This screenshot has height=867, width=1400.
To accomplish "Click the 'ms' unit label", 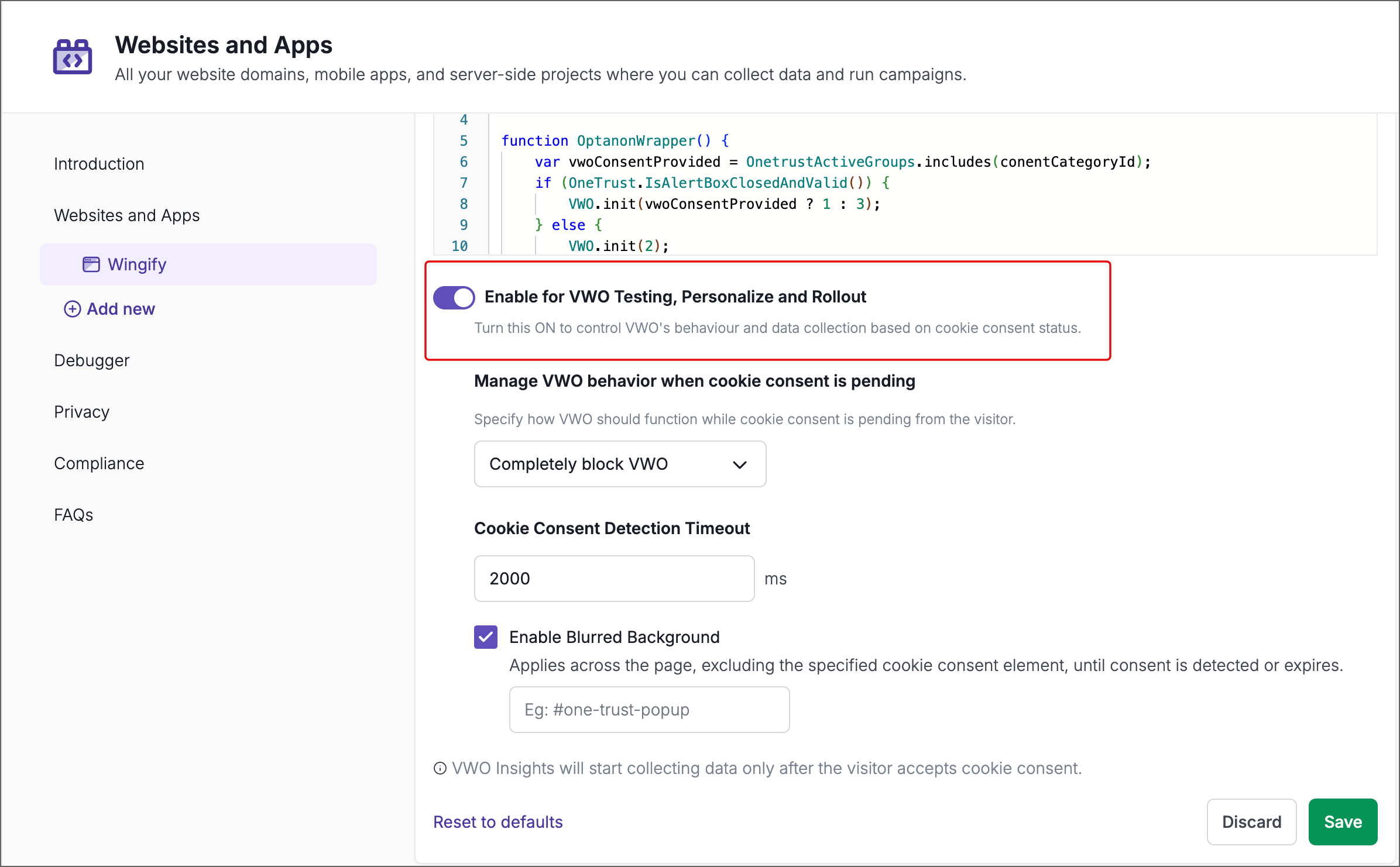I will (776, 579).
